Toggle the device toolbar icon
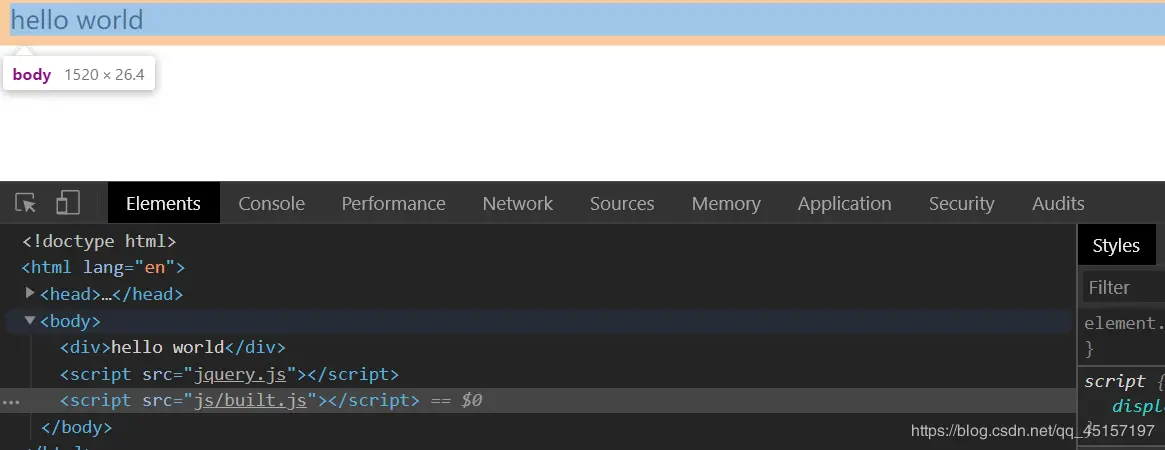 click(67, 203)
